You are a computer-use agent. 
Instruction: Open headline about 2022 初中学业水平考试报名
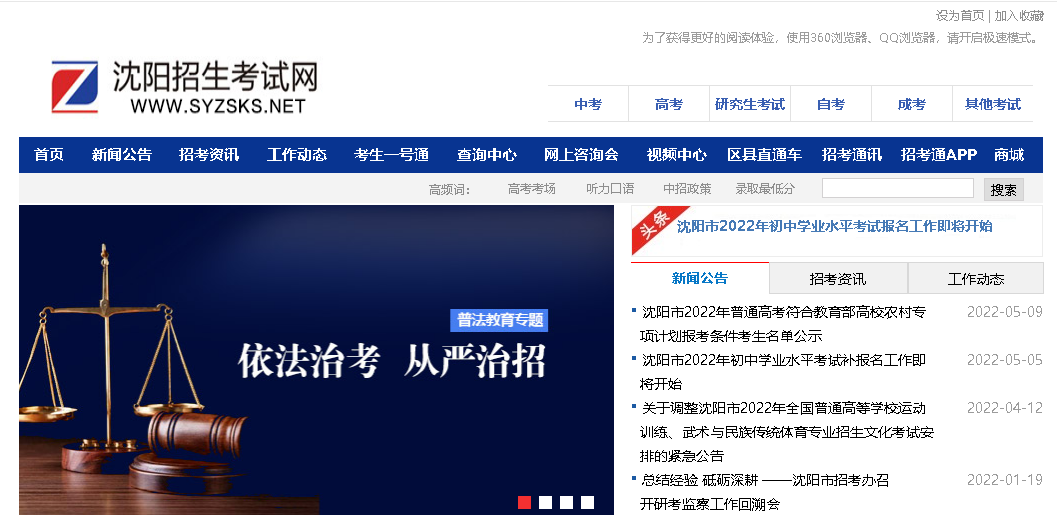pyautogui.click(x=834, y=226)
